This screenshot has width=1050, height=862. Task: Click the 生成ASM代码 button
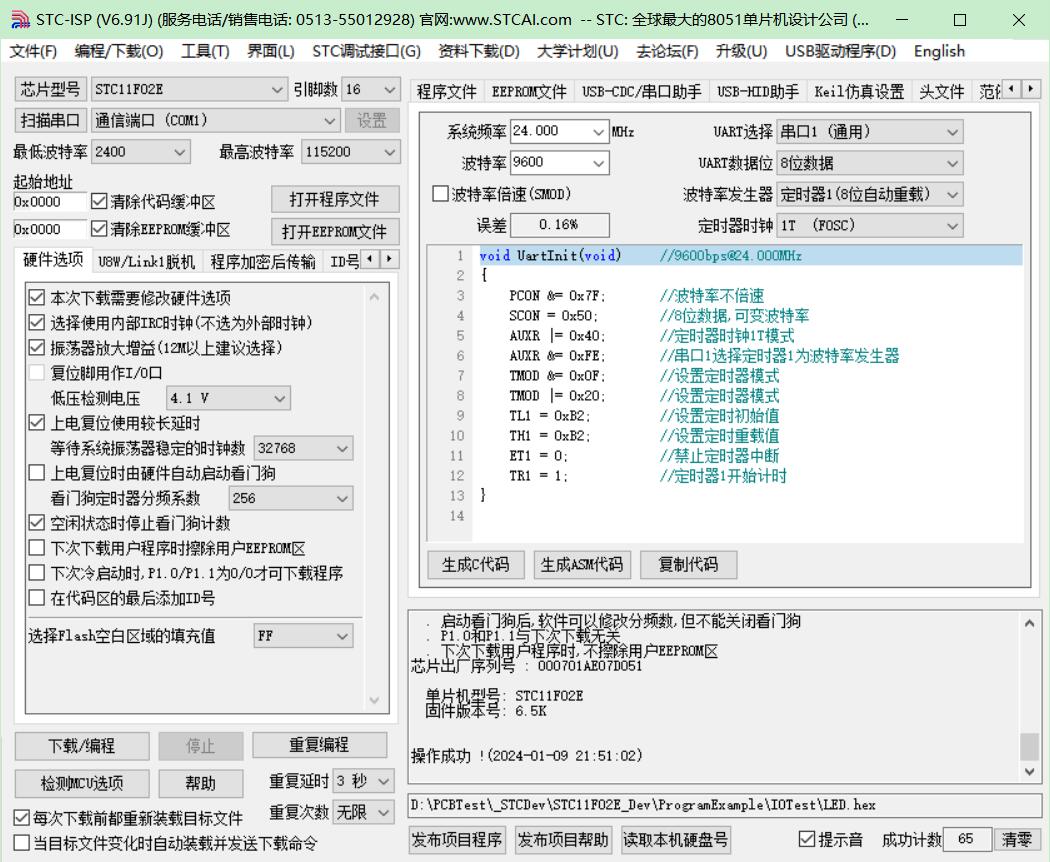click(581, 565)
